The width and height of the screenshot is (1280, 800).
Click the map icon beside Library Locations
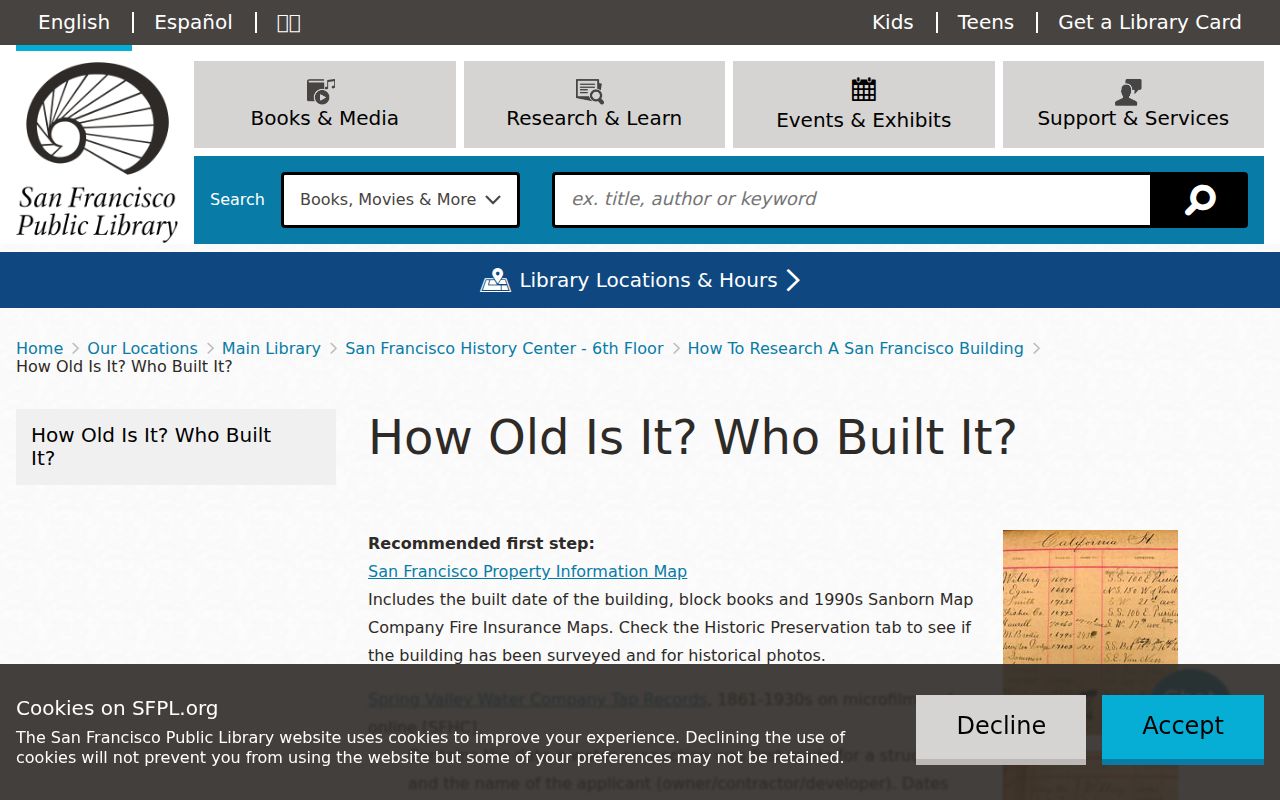pyautogui.click(x=495, y=280)
